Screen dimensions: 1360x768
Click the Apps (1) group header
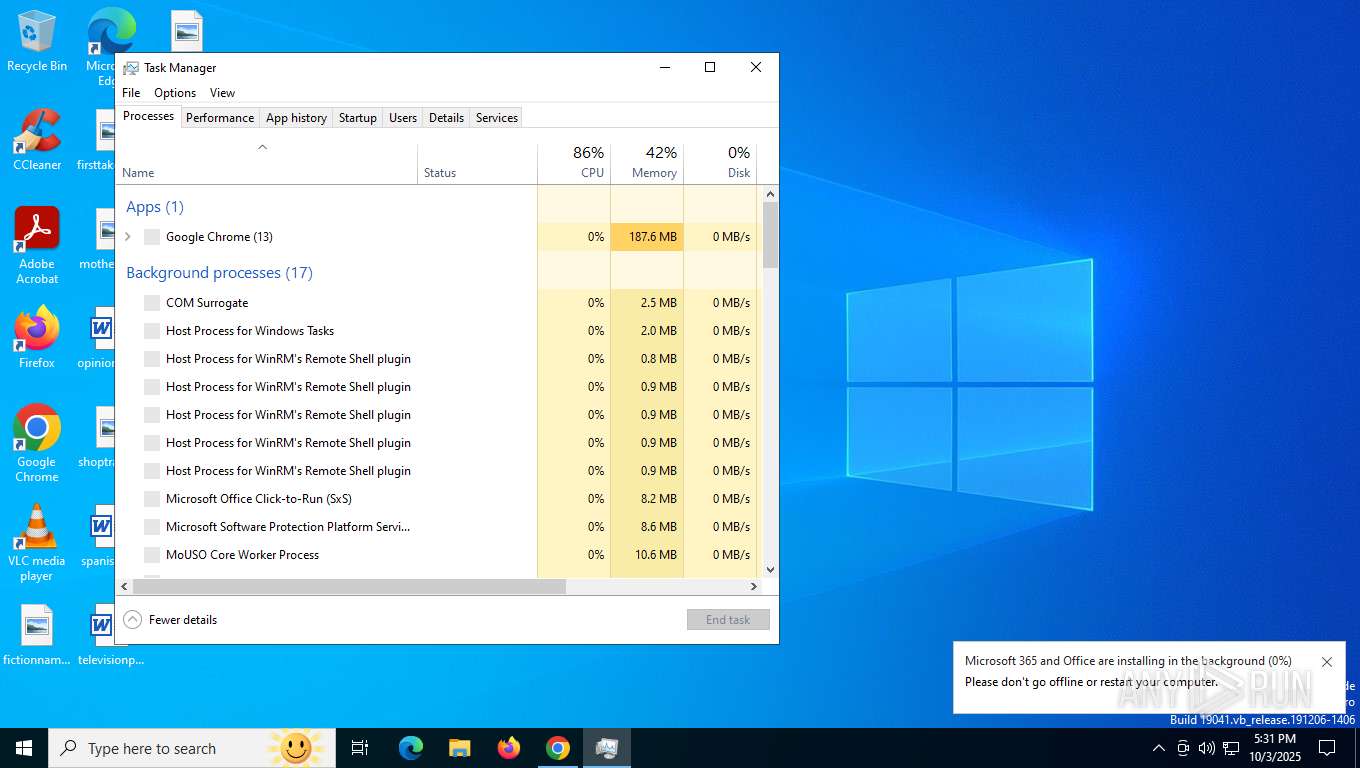[x=155, y=207]
